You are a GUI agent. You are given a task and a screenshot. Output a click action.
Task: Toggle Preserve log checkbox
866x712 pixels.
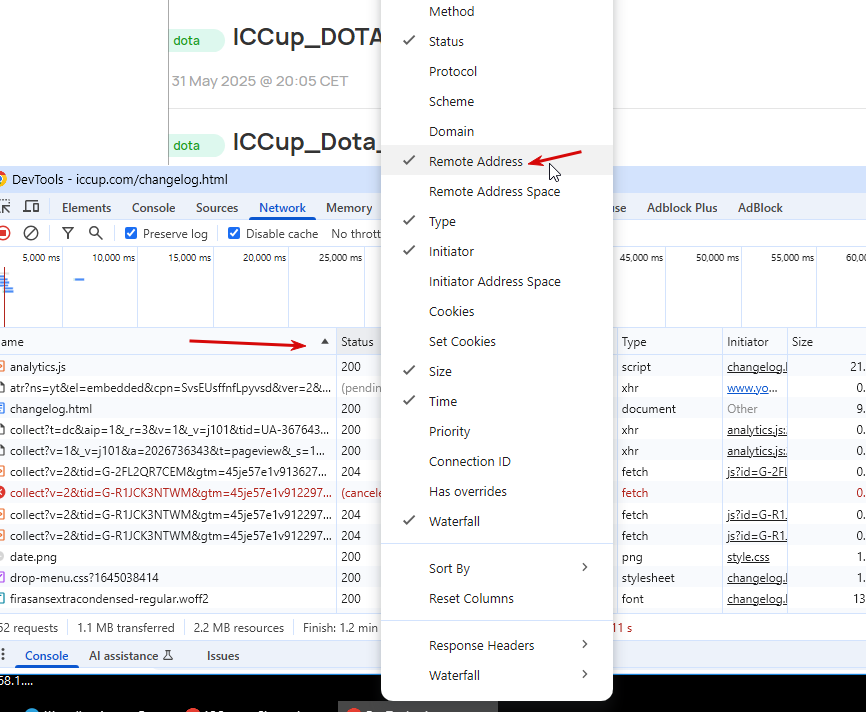[131, 233]
